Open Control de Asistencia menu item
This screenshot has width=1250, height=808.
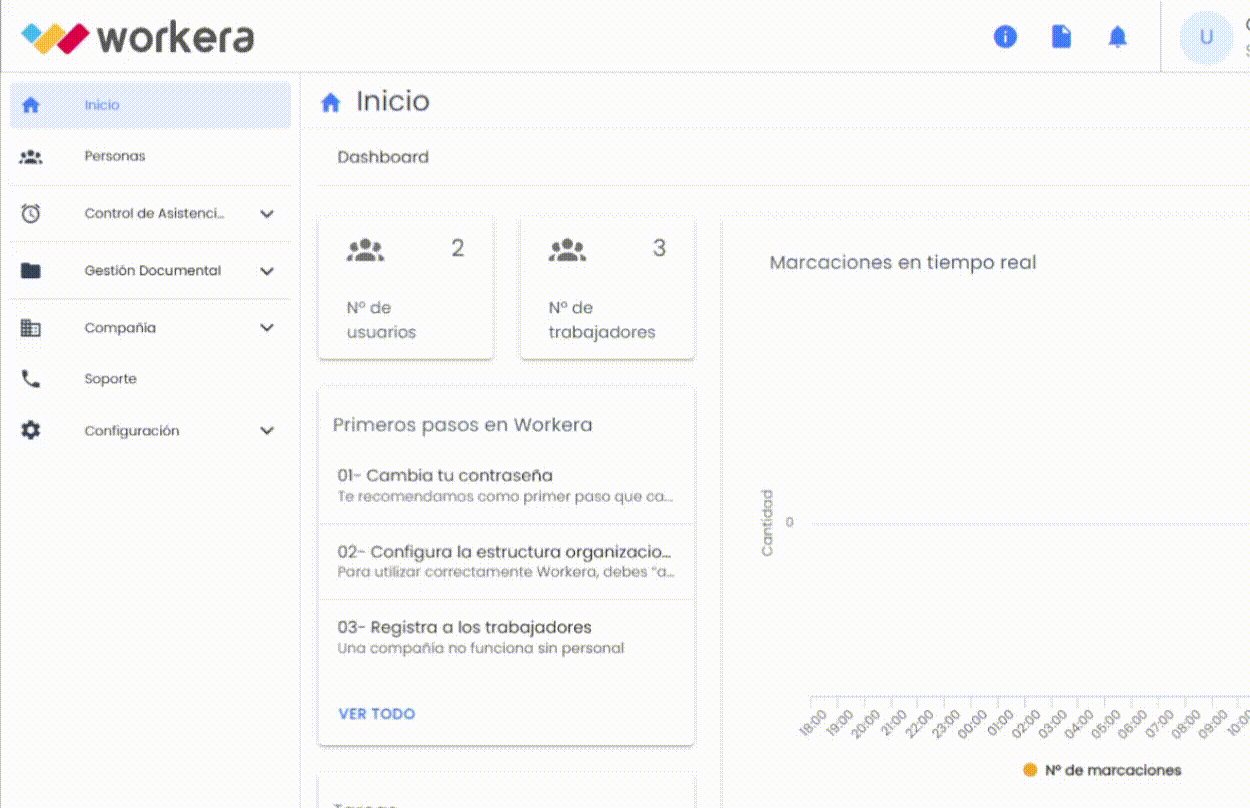click(150, 213)
